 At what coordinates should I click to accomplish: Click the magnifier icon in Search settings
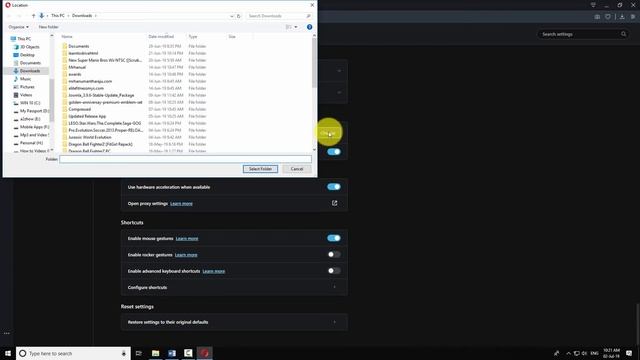(x=623, y=34)
